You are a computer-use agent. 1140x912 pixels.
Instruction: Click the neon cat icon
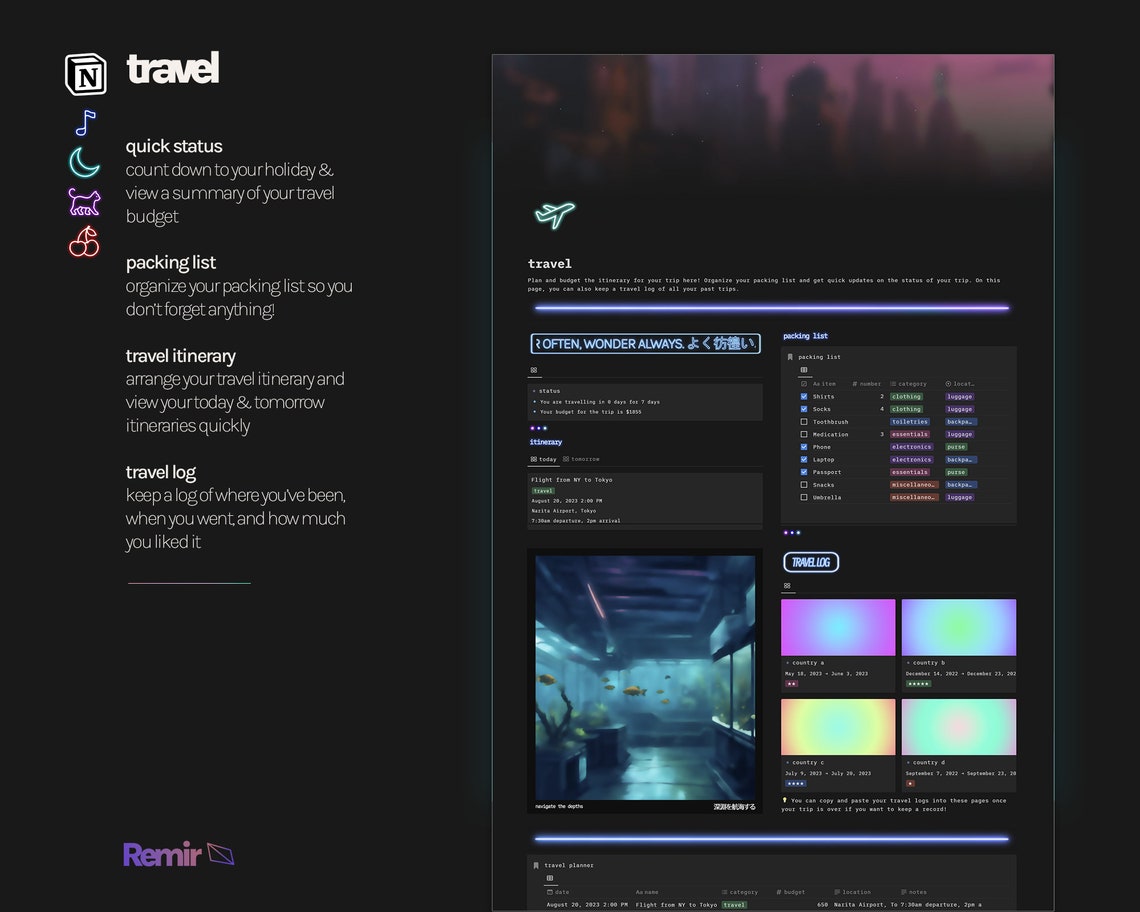(x=84, y=202)
